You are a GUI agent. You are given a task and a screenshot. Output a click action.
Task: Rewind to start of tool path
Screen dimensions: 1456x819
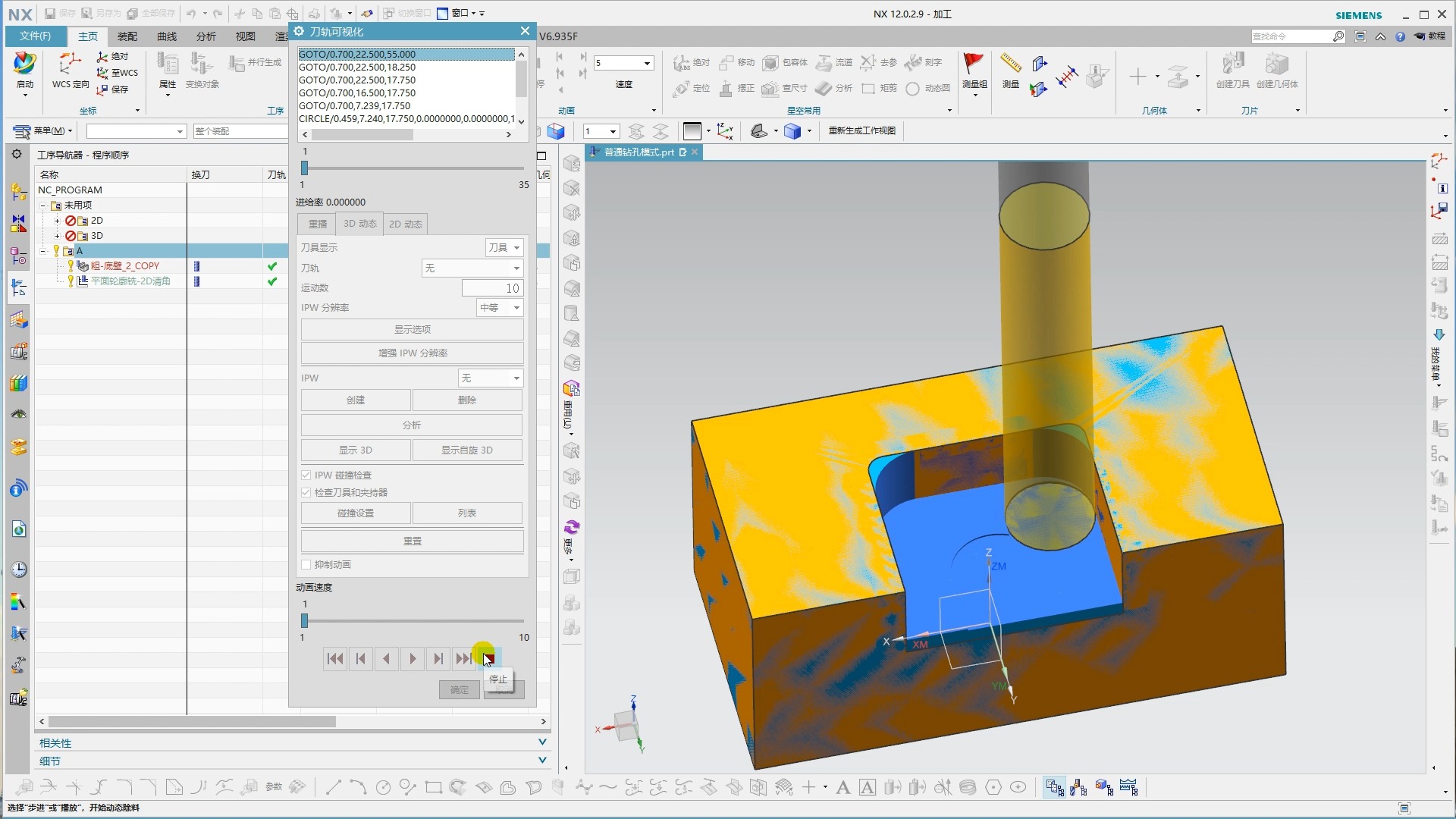click(x=335, y=659)
